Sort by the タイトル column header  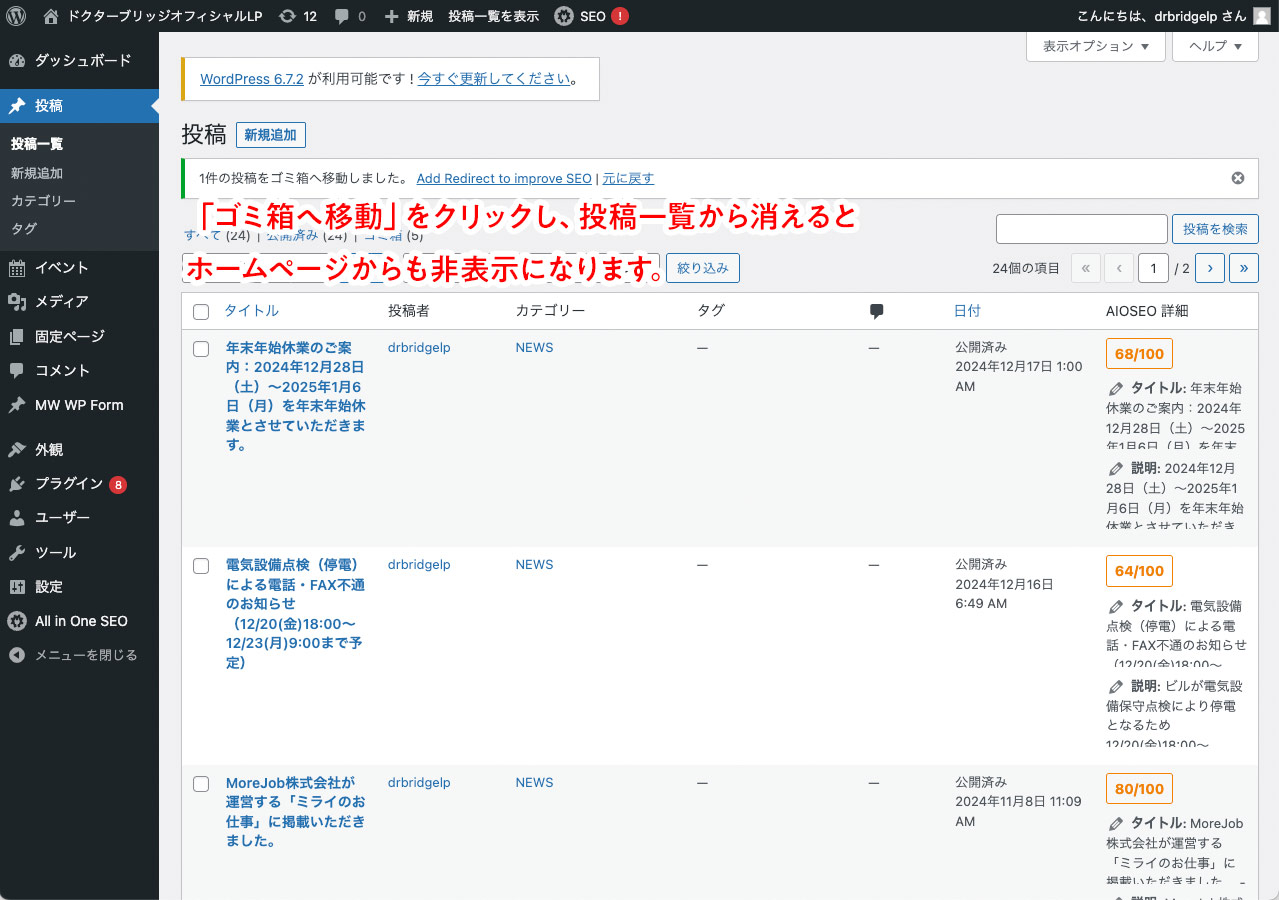pyautogui.click(x=252, y=311)
